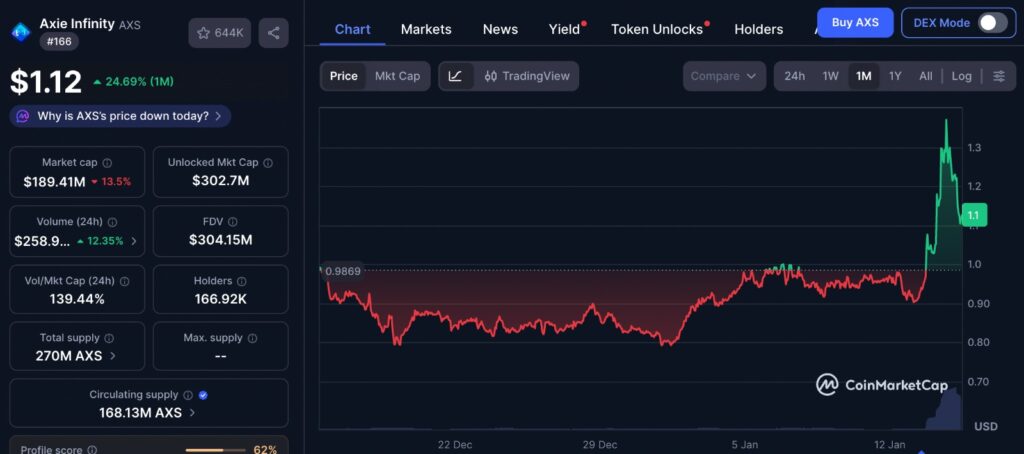Set chart range to All
The height and width of the screenshot is (454, 1024).
[925, 76]
